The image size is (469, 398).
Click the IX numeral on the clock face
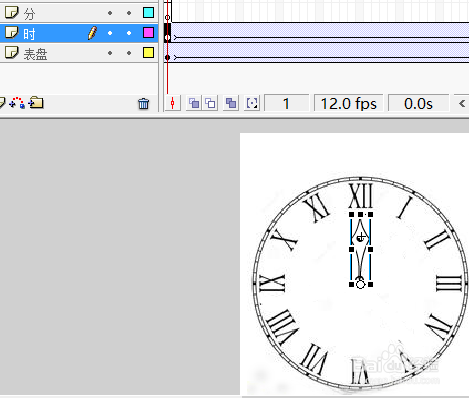pyautogui.click(x=273, y=283)
